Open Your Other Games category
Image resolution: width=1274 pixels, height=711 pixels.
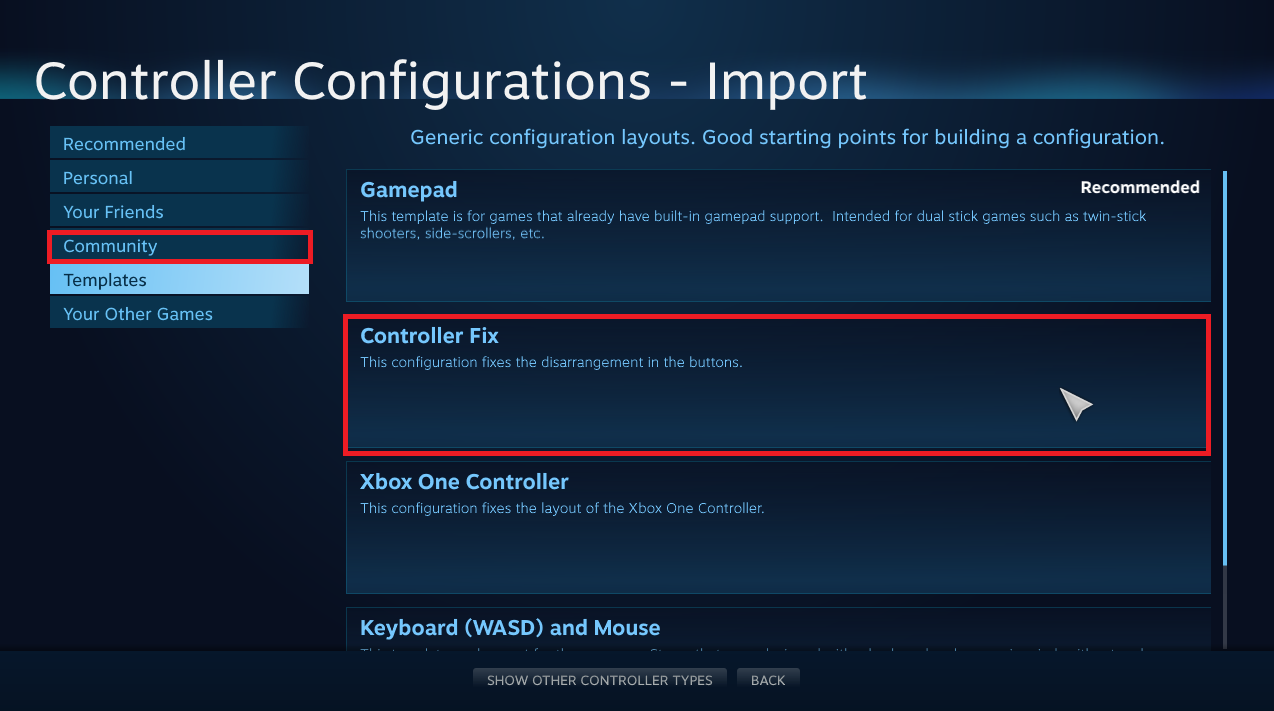138,314
